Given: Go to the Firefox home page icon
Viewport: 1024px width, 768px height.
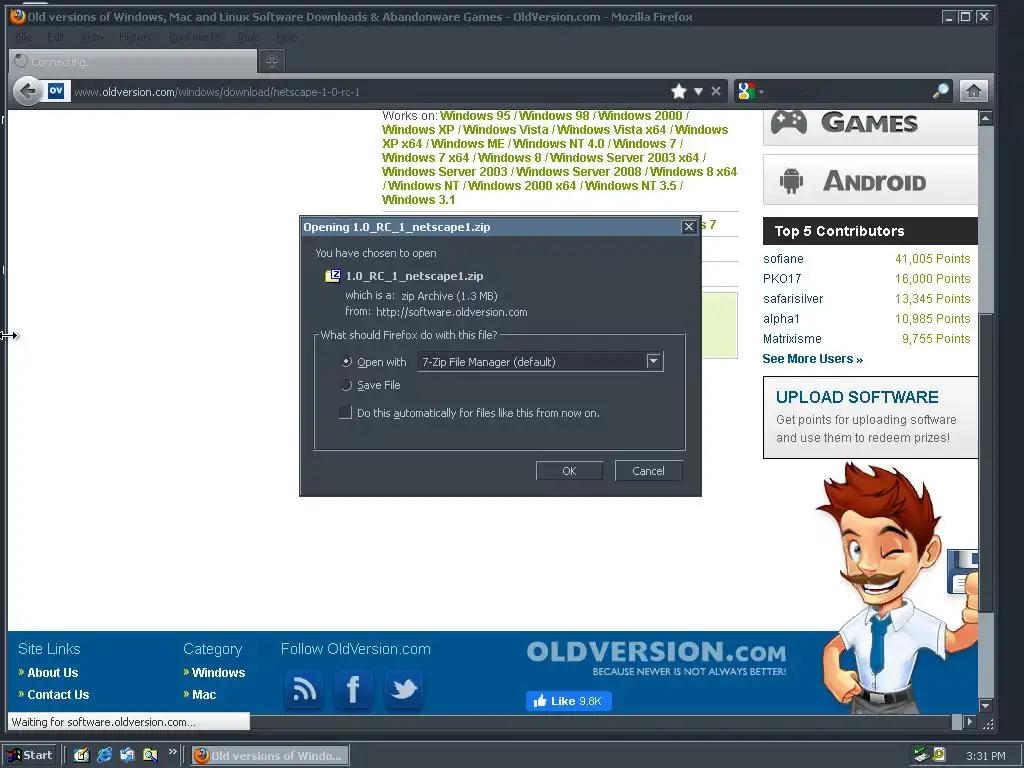Looking at the screenshot, I should pos(973,91).
